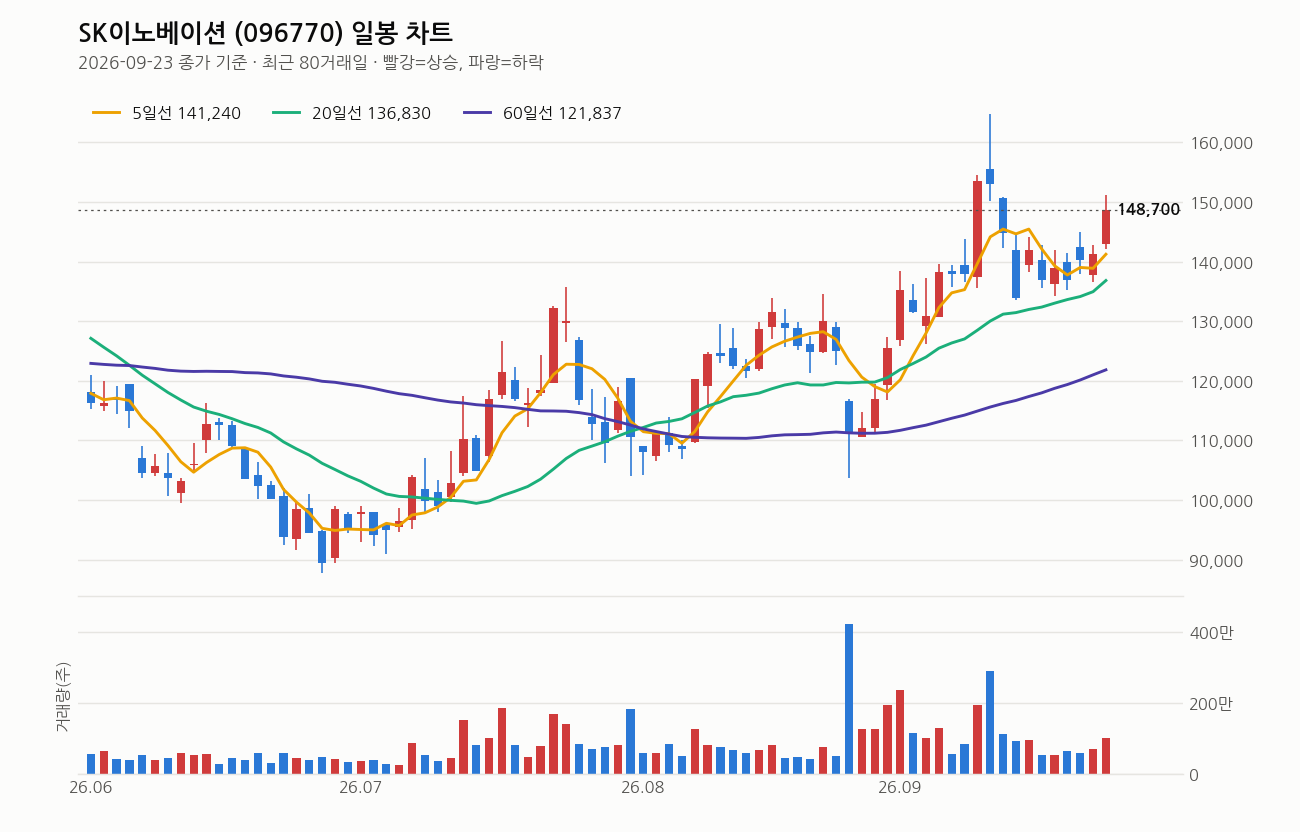Click the current price label 148,700
This screenshot has width=1300, height=832.
click(x=1148, y=210)
